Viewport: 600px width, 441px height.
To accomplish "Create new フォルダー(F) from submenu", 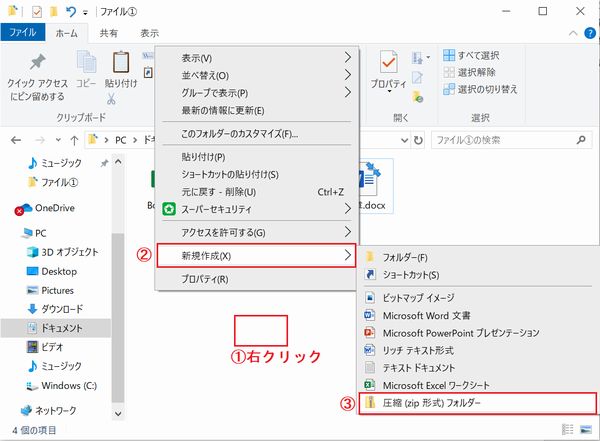I will [478, 257].
